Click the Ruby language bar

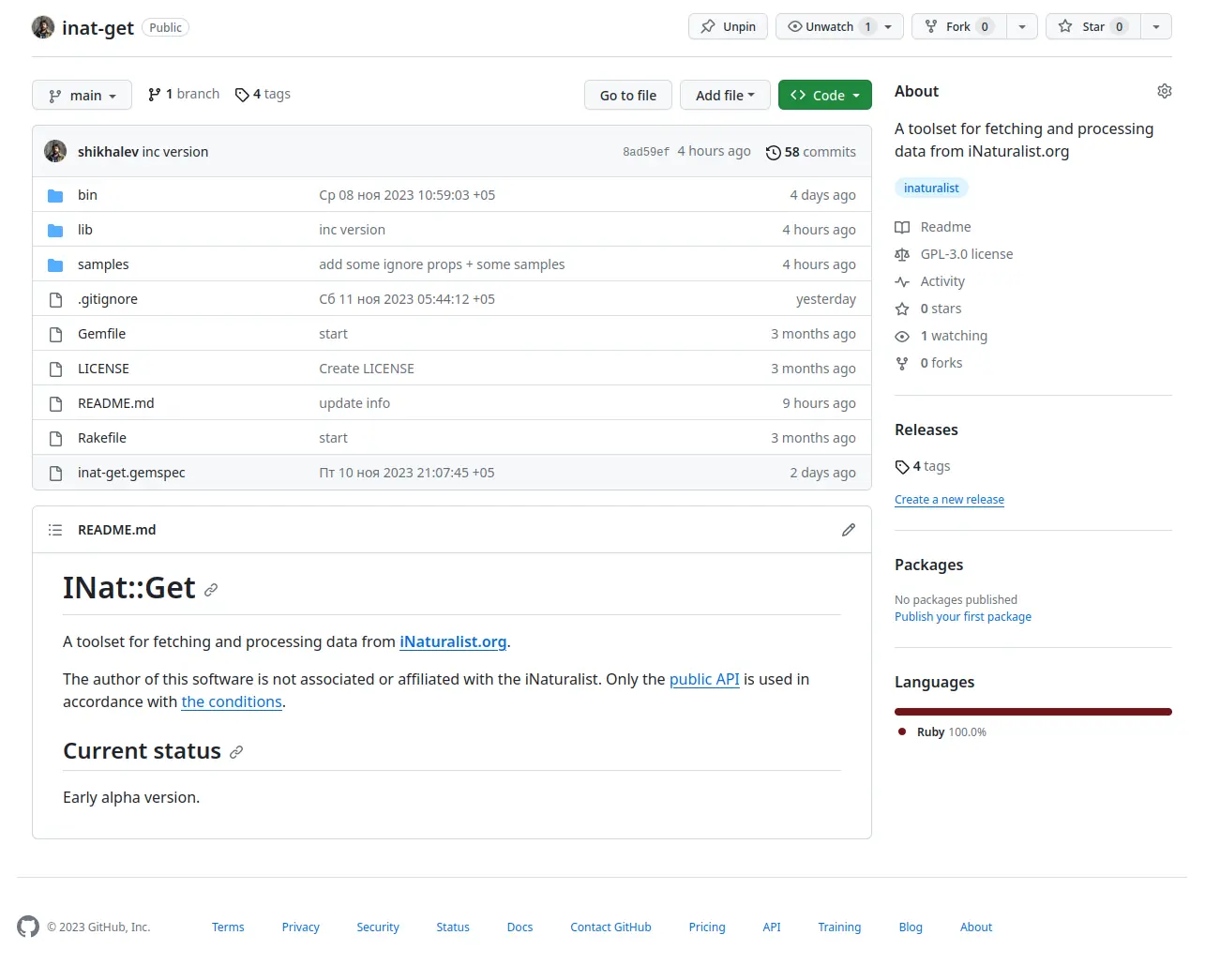coord(1033,712)
